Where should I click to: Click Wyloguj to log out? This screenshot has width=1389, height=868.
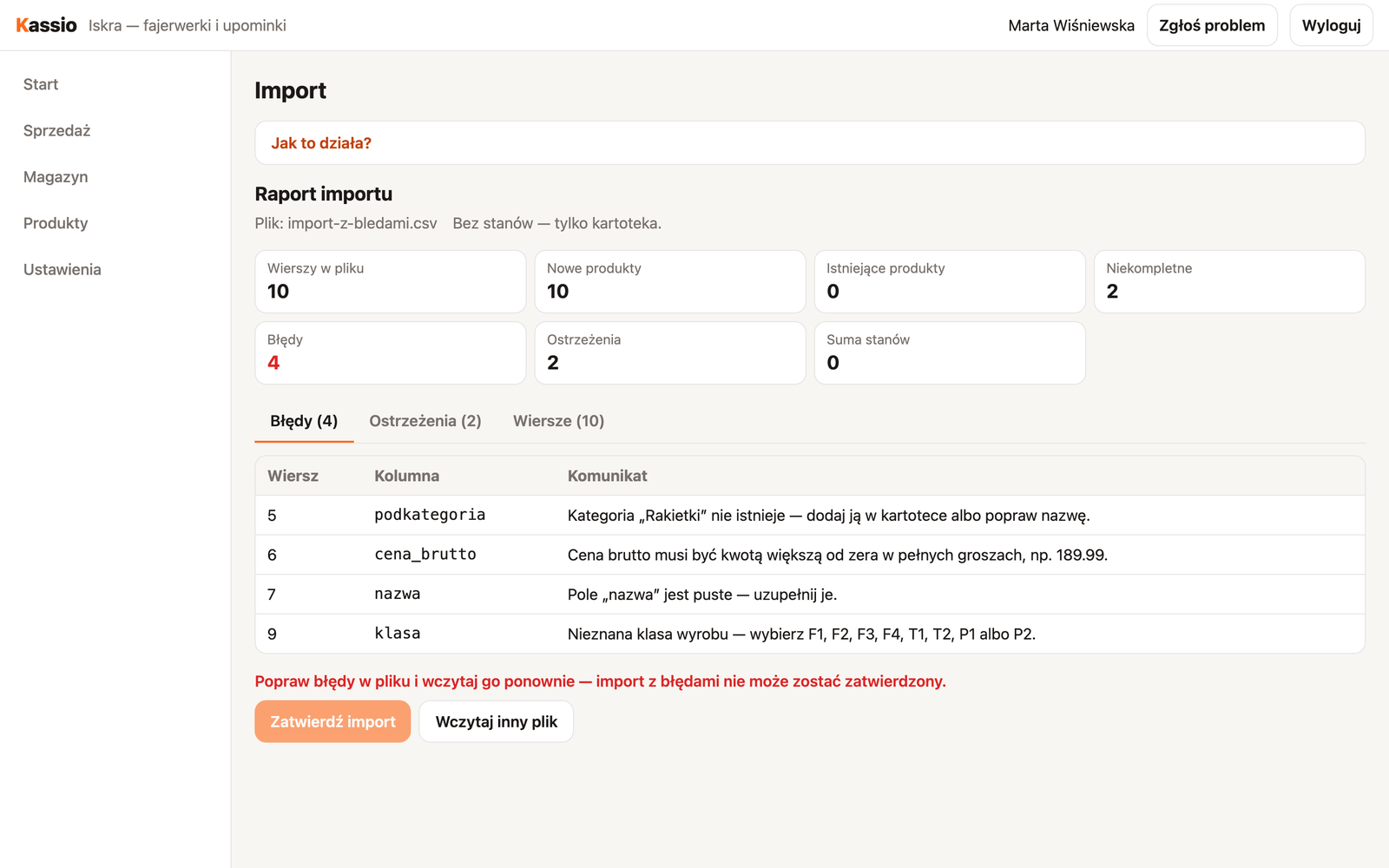[1331, 25]
